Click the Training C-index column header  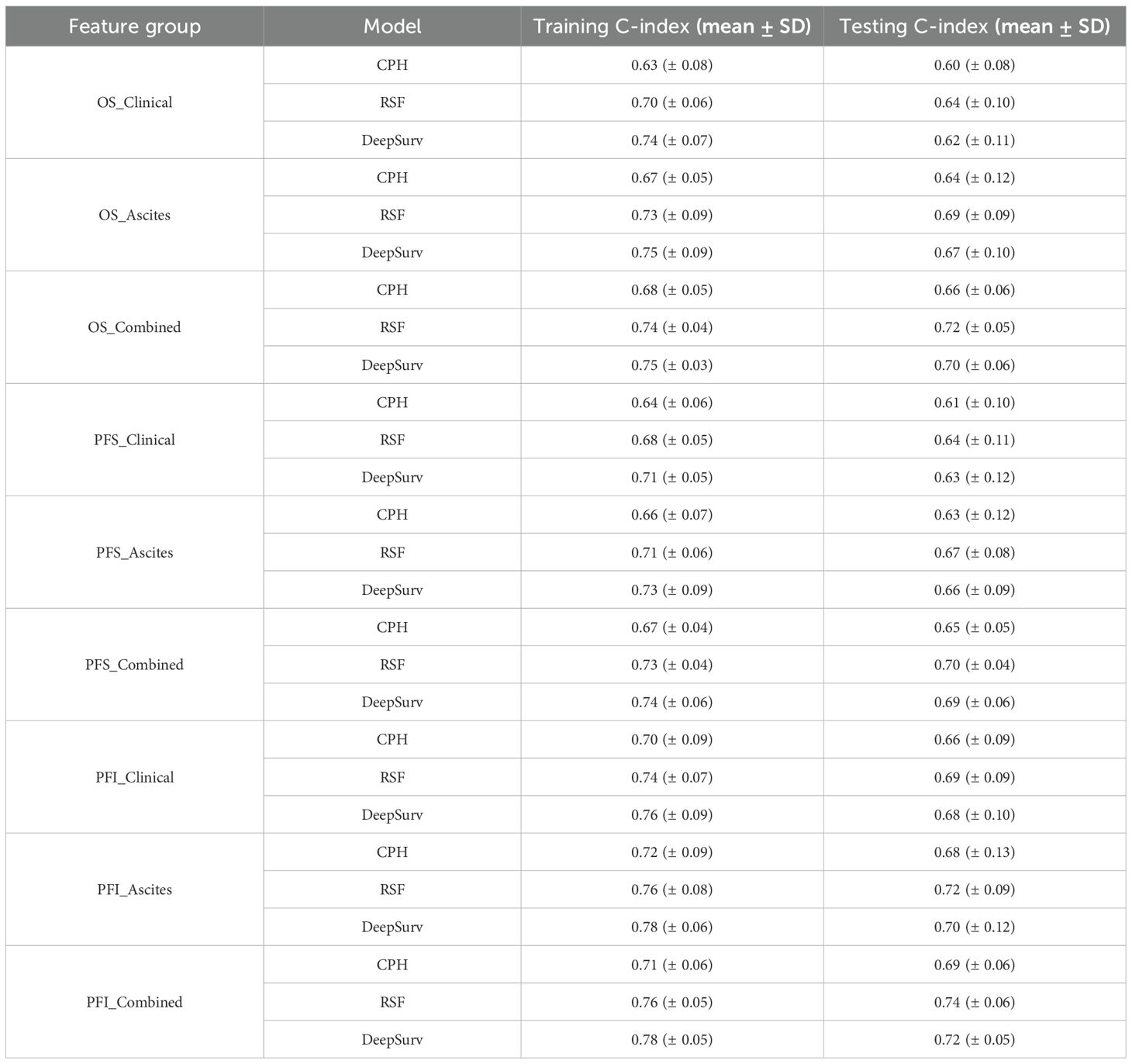671,26
